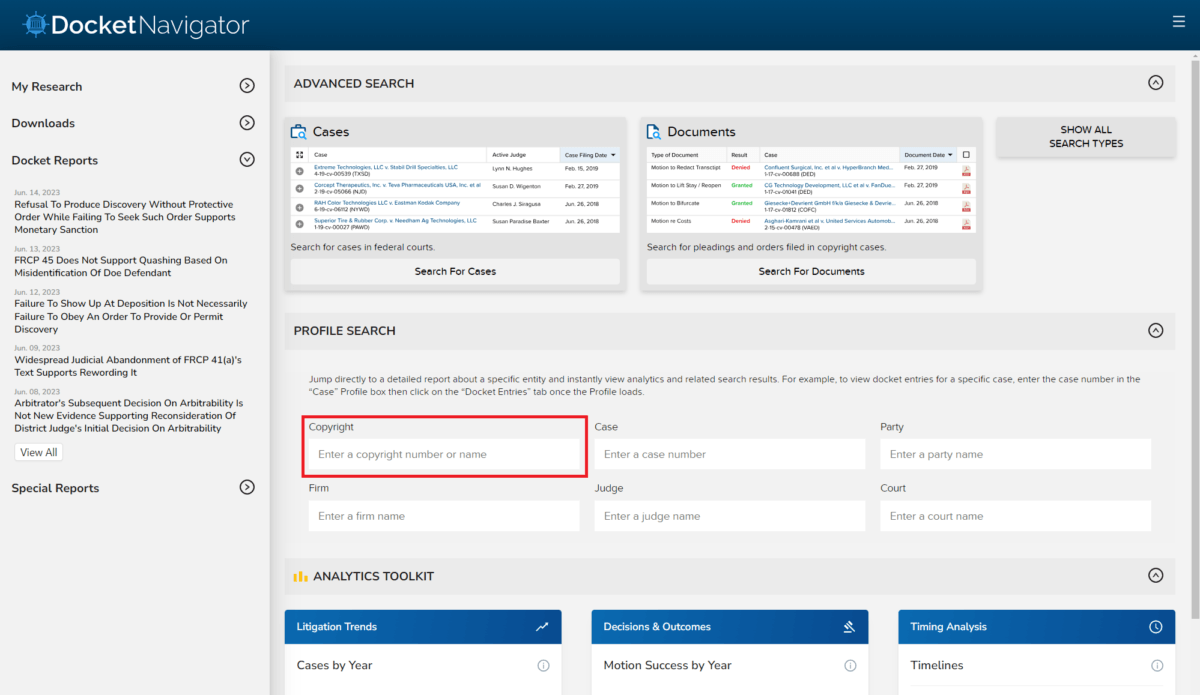Click the info icon beside Motion Success by Year

(x=850, y=665)
